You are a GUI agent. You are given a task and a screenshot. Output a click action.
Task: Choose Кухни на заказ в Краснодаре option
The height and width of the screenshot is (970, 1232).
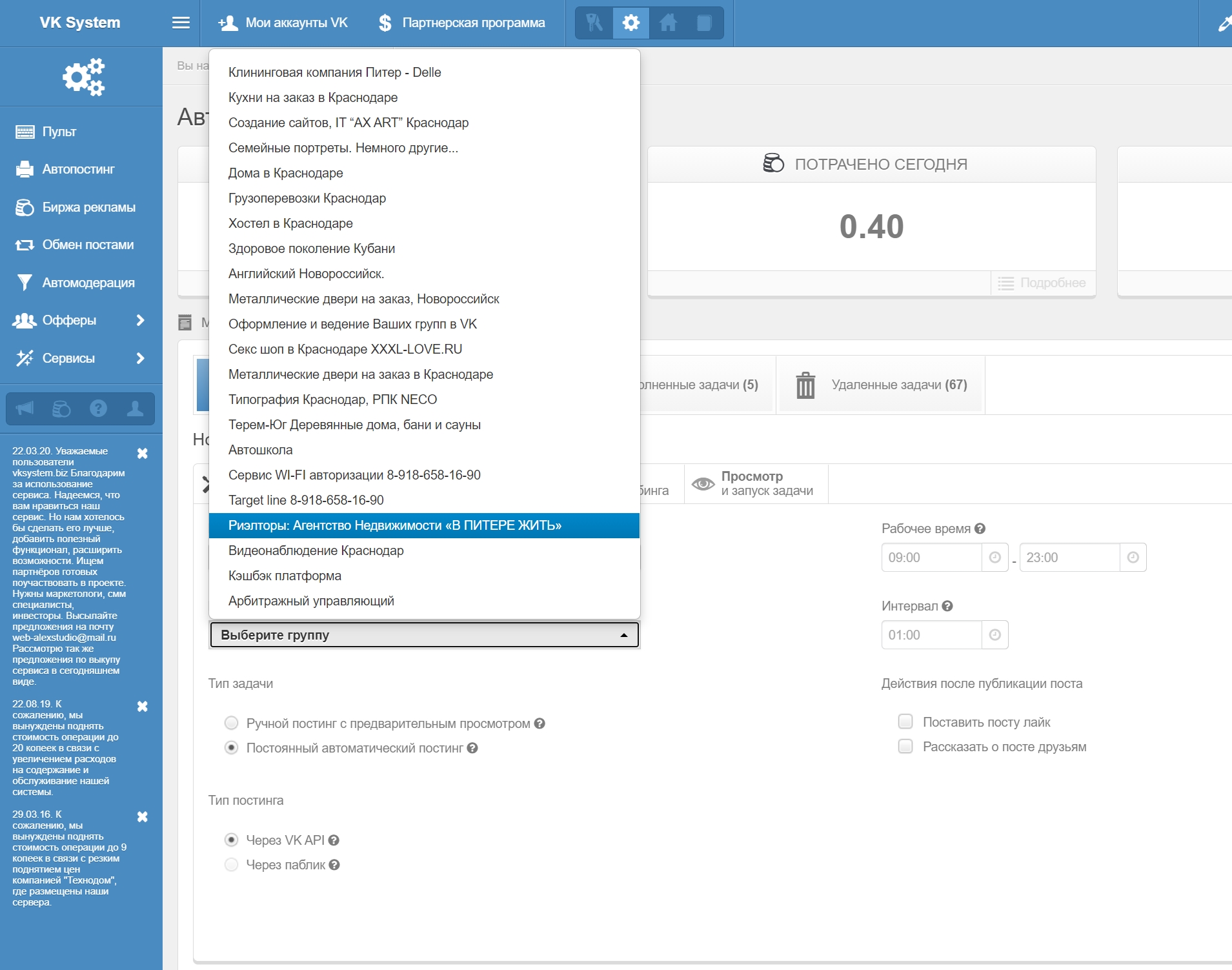(424, 97)
